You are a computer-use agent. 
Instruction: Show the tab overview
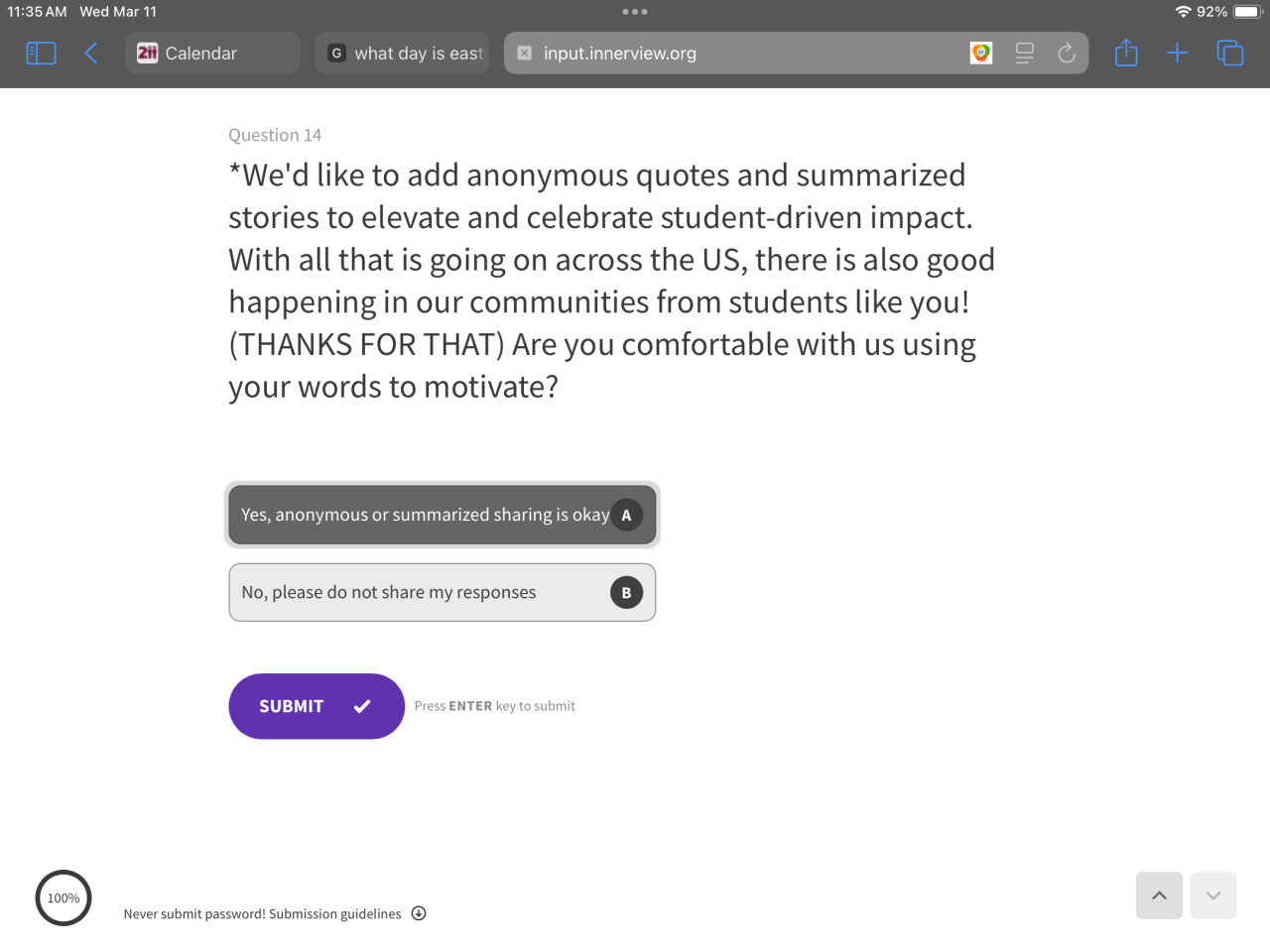[1230, 54]
